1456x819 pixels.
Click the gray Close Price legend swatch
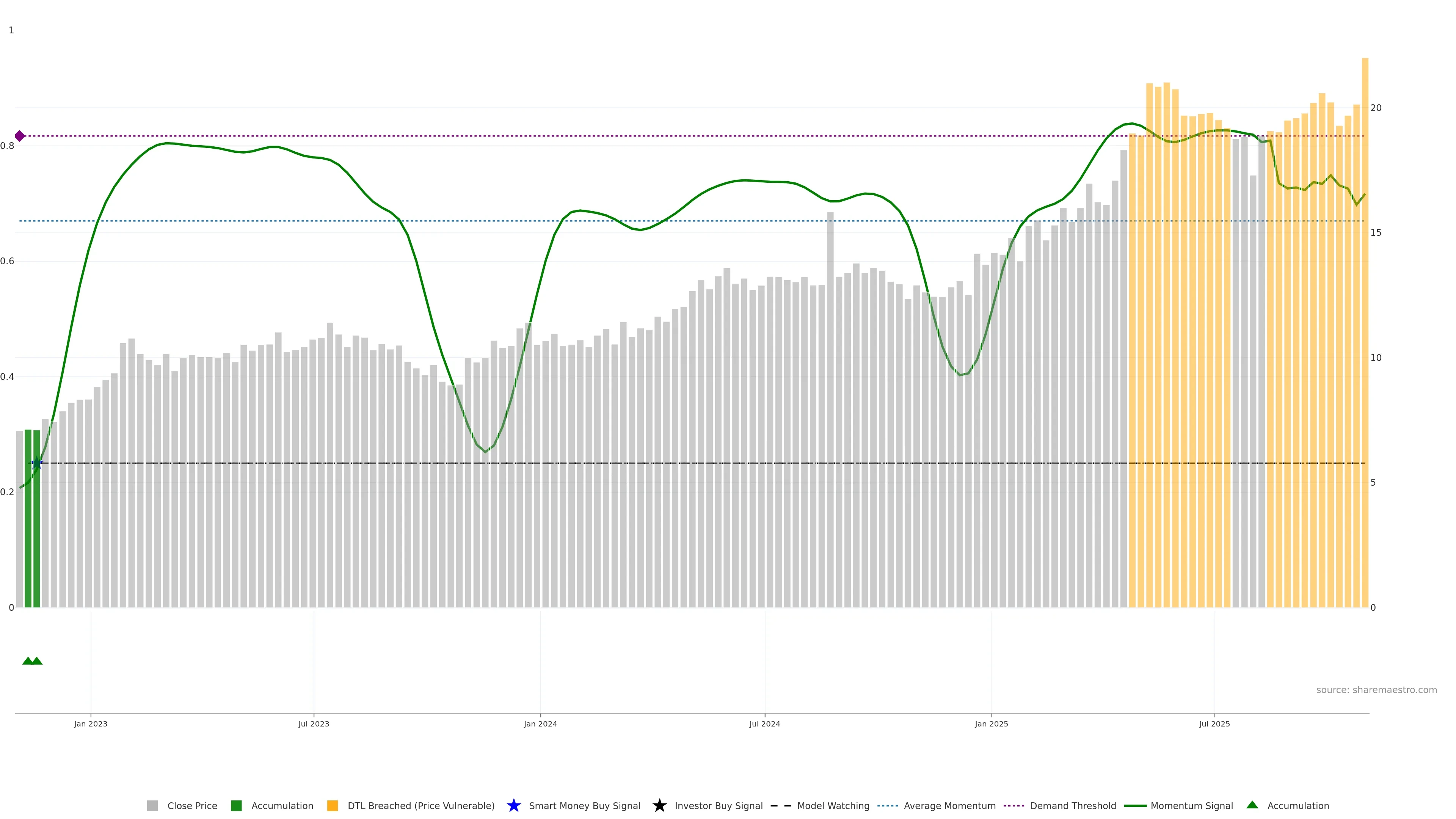click(x=152, y=805)
